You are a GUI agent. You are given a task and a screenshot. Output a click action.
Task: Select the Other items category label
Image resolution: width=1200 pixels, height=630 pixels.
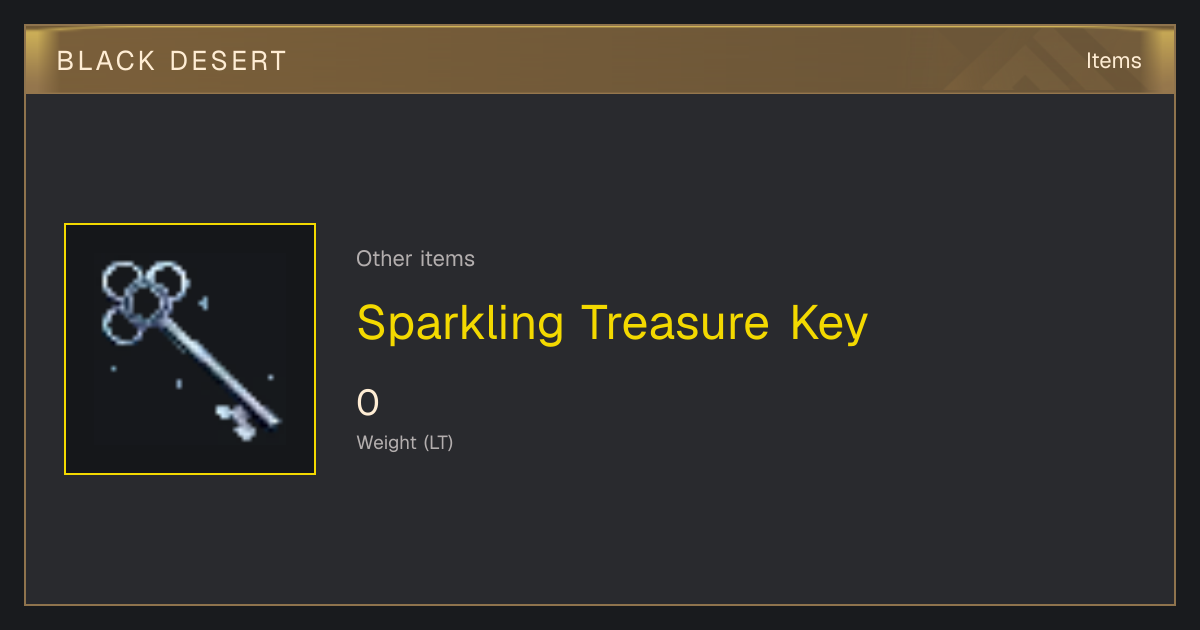[415, 259]
